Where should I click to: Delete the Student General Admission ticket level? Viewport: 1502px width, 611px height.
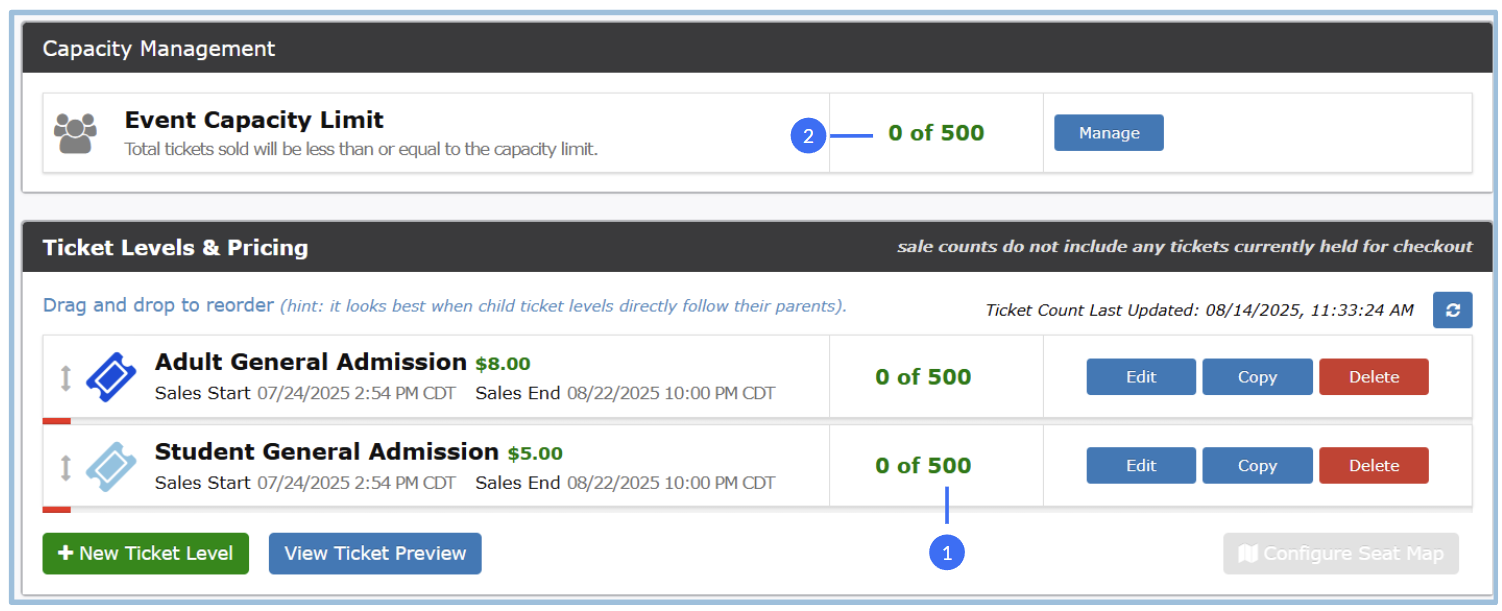tap(1373, 465)
